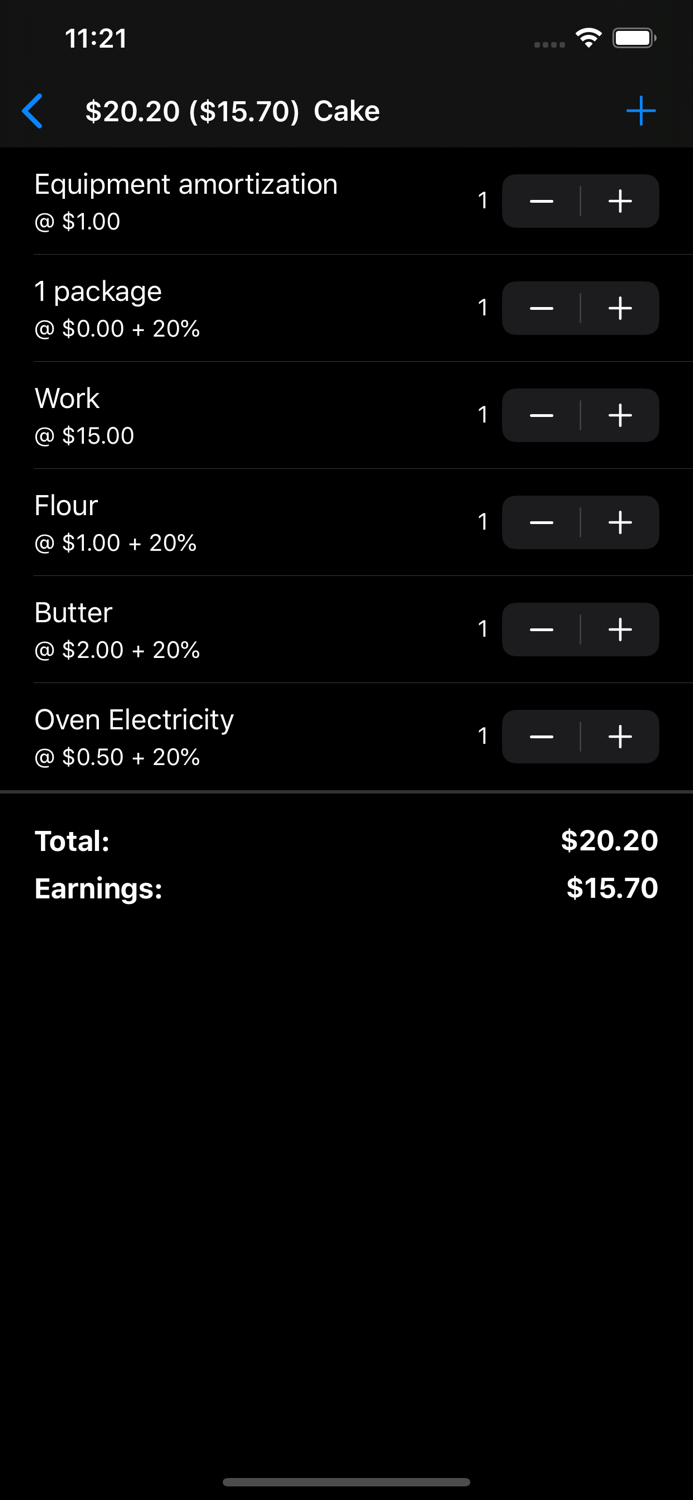Decrease the Butter quantity
Screen dimensions: 693x1500
coord(540,629)
